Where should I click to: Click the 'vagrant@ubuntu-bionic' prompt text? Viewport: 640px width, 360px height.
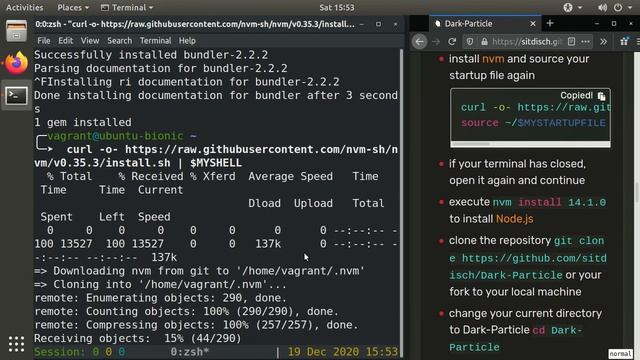115,136
